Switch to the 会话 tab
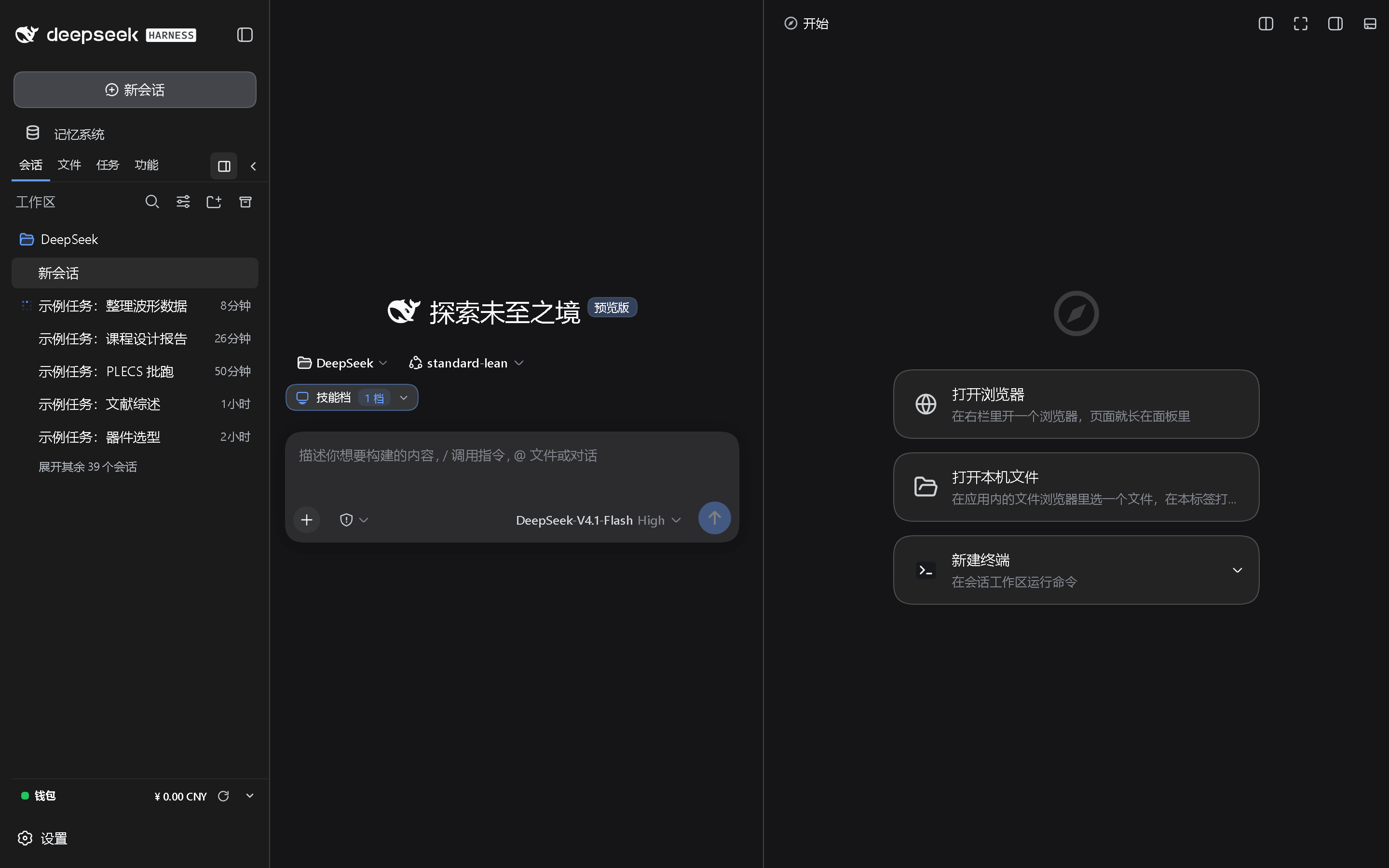 coord(30,165)
